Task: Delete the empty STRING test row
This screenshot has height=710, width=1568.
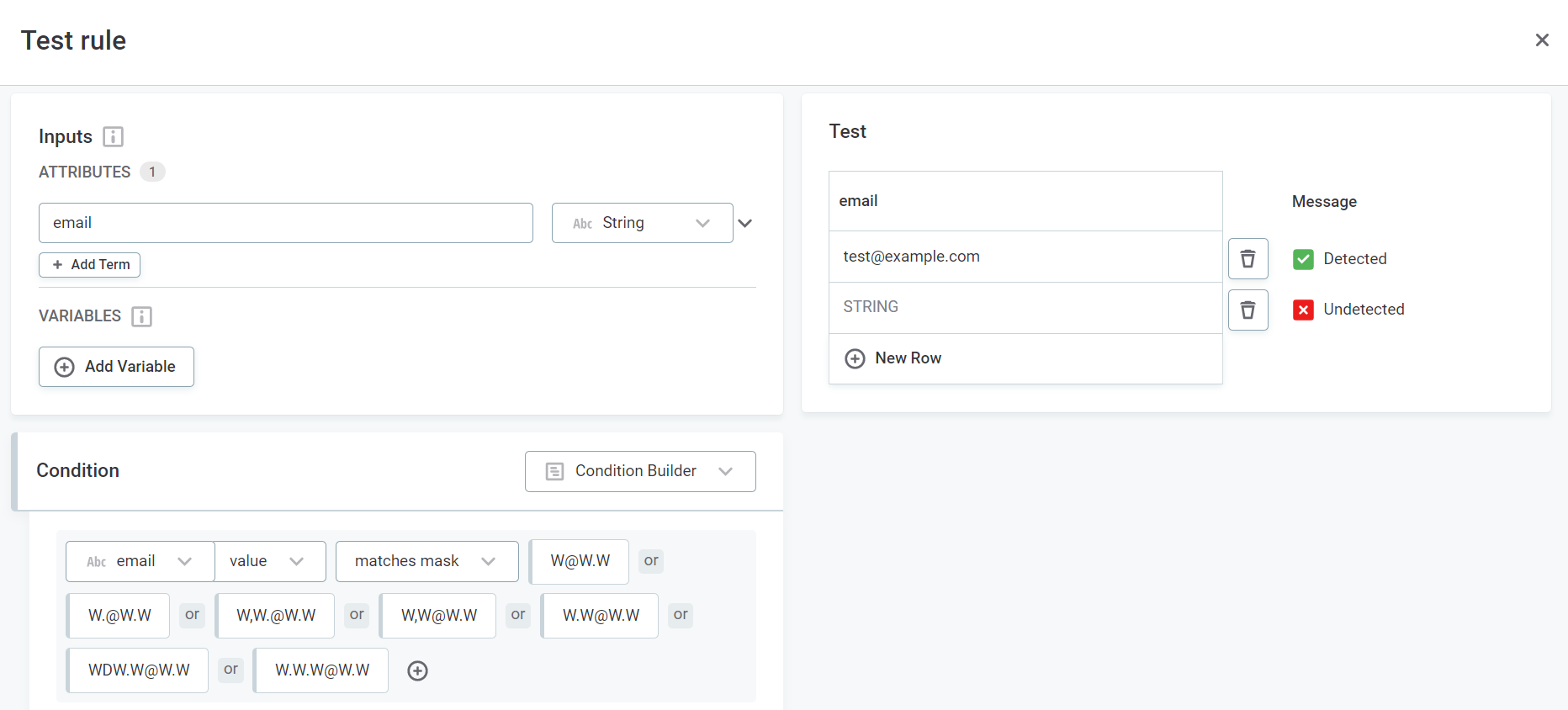Action: coord(1248,310)
